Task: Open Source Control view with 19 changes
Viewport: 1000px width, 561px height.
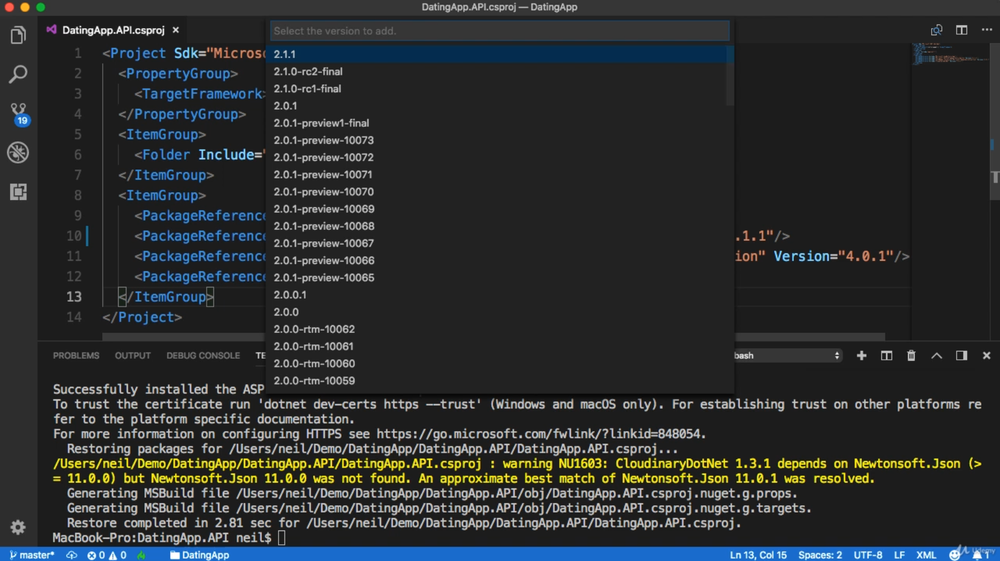Action: [18, 114]
